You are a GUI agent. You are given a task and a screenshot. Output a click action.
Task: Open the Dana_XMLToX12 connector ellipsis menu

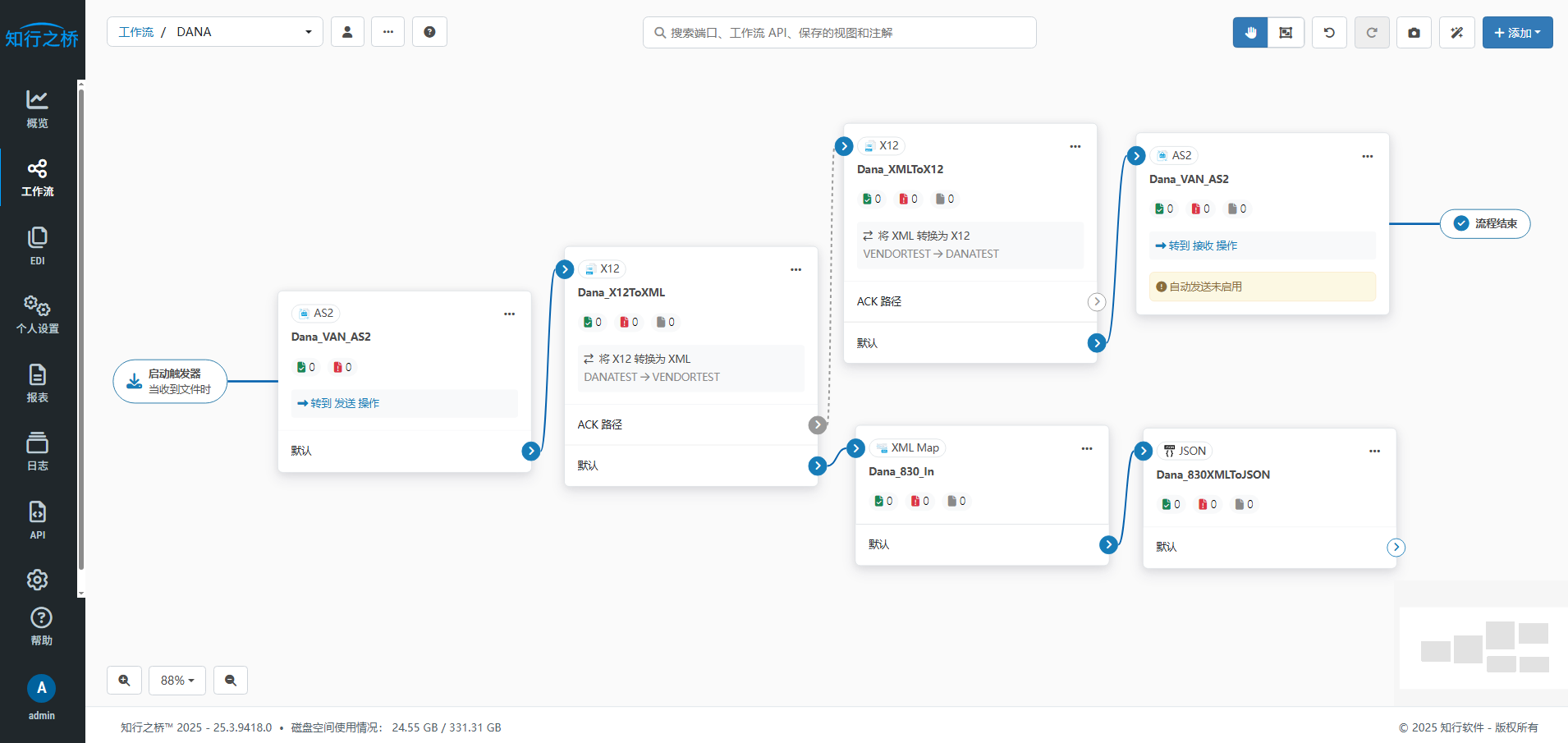1075,146
